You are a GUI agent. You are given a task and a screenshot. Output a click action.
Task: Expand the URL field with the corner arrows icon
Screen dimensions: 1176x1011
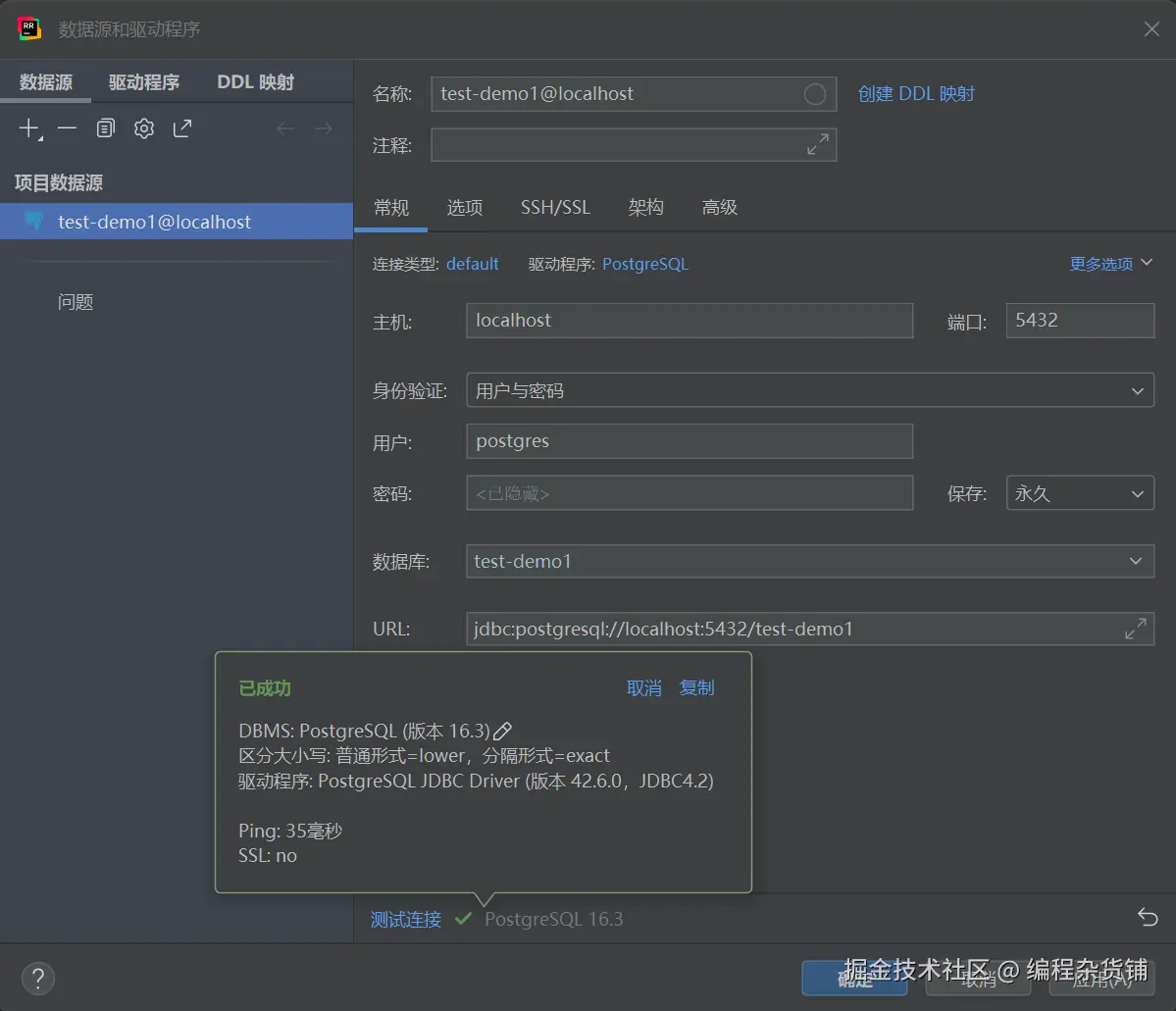(1136, 629)
